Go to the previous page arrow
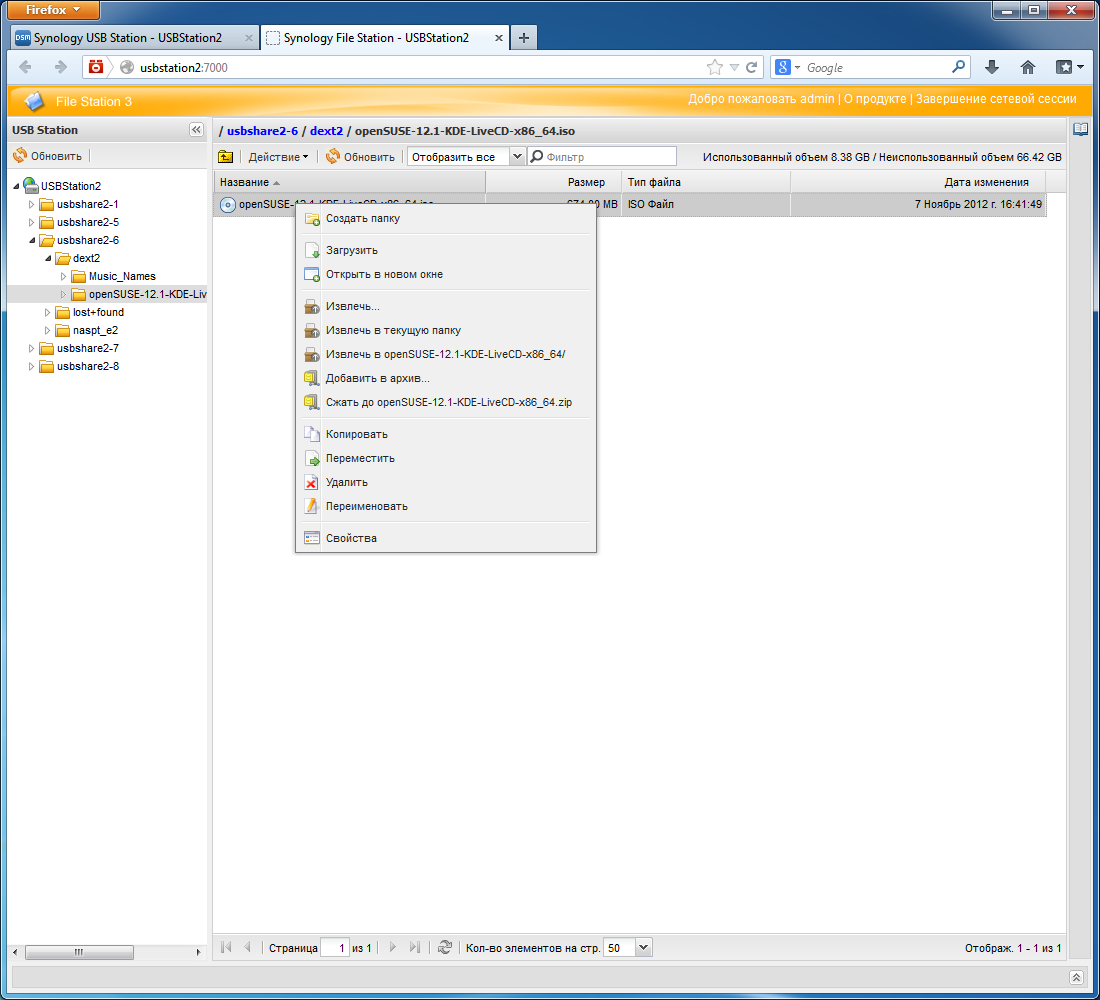1100x1000 pixels. pos(247,947)
